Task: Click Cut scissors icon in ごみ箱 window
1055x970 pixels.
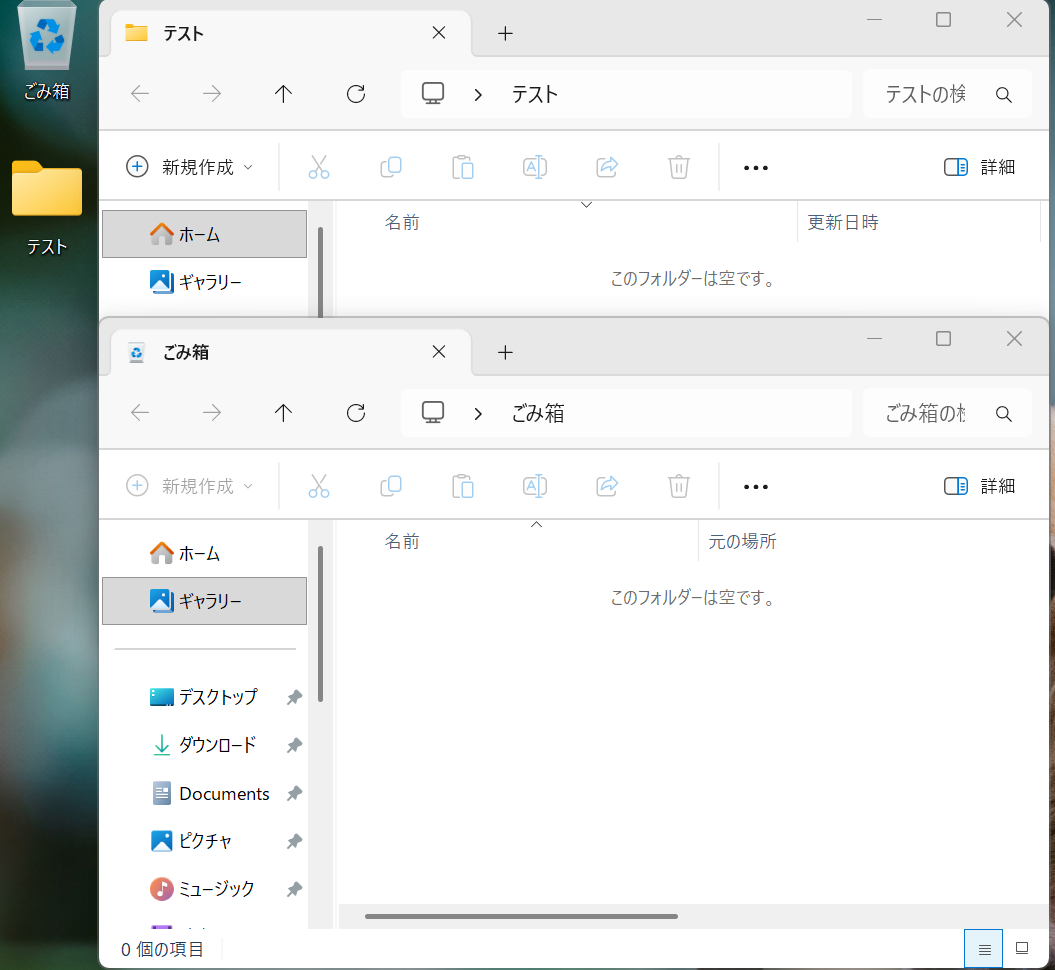Action: tap(319, 486)
